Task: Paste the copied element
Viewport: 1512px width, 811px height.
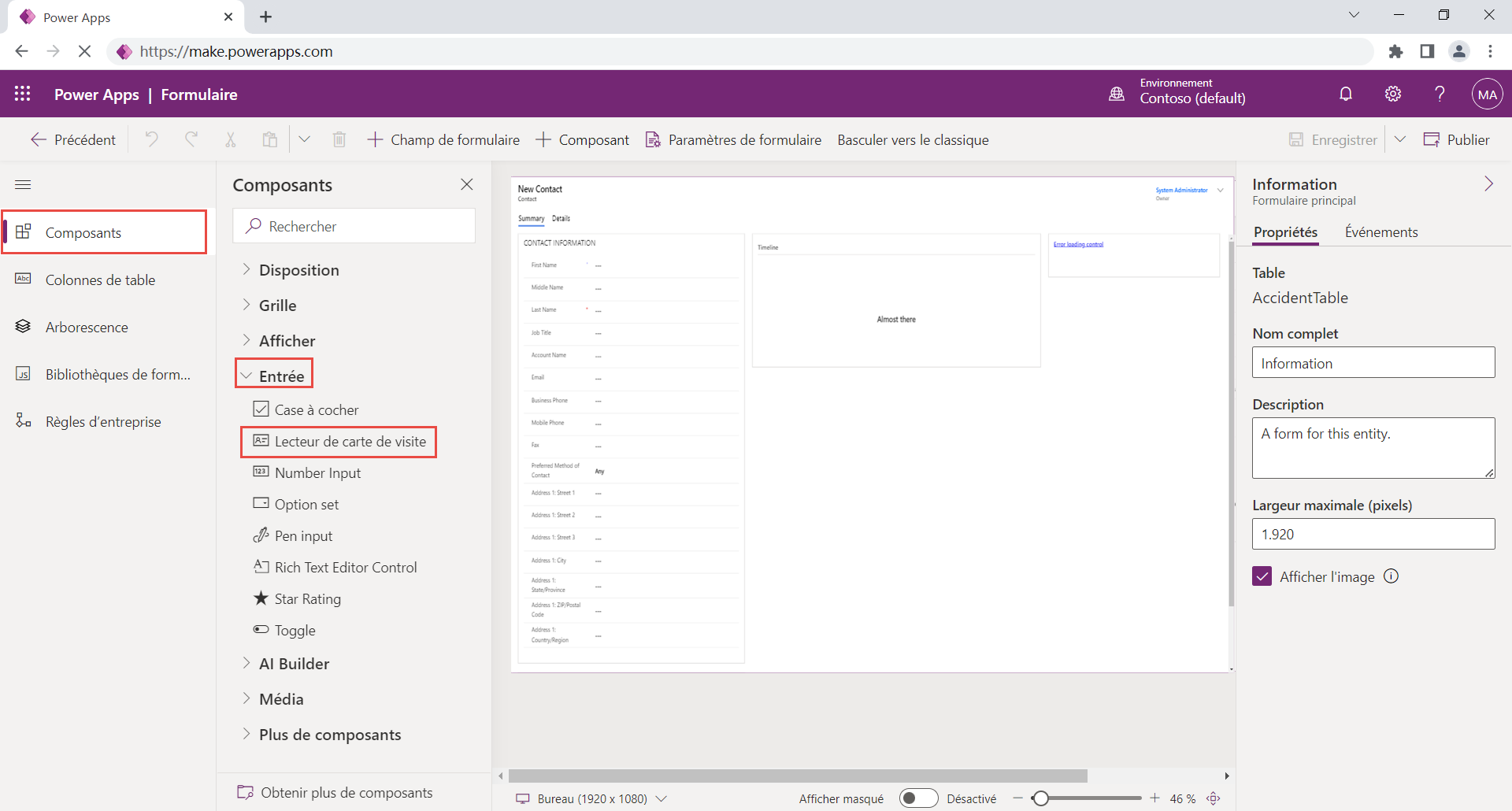Action: coord(270,139)
